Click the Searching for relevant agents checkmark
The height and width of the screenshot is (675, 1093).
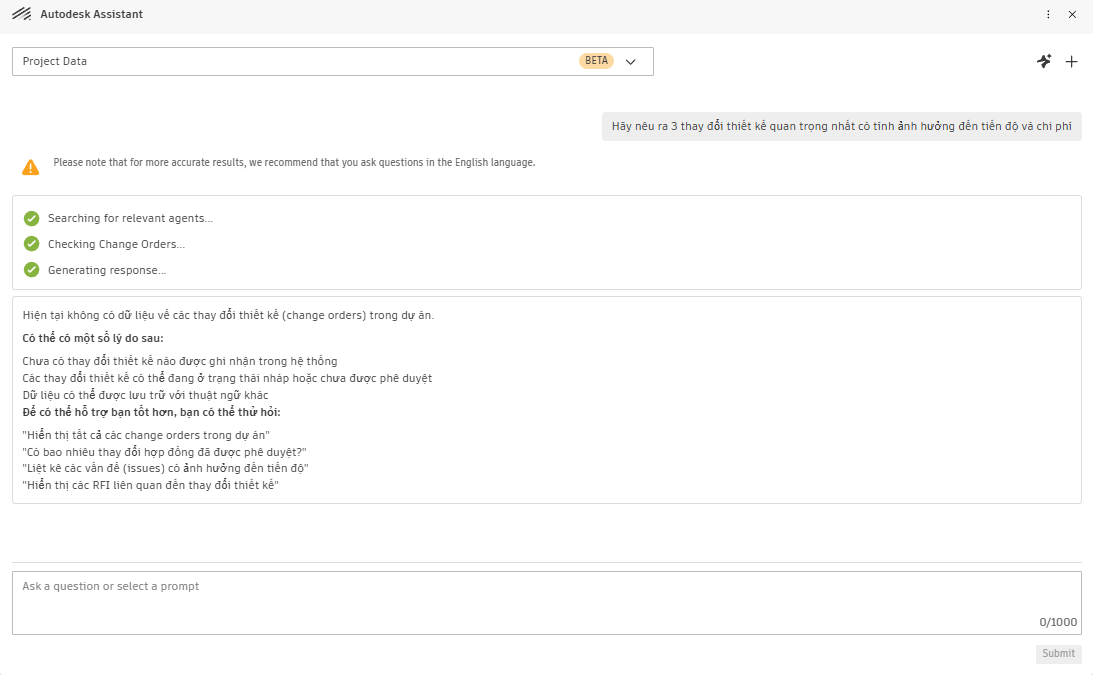coord(31,218)
